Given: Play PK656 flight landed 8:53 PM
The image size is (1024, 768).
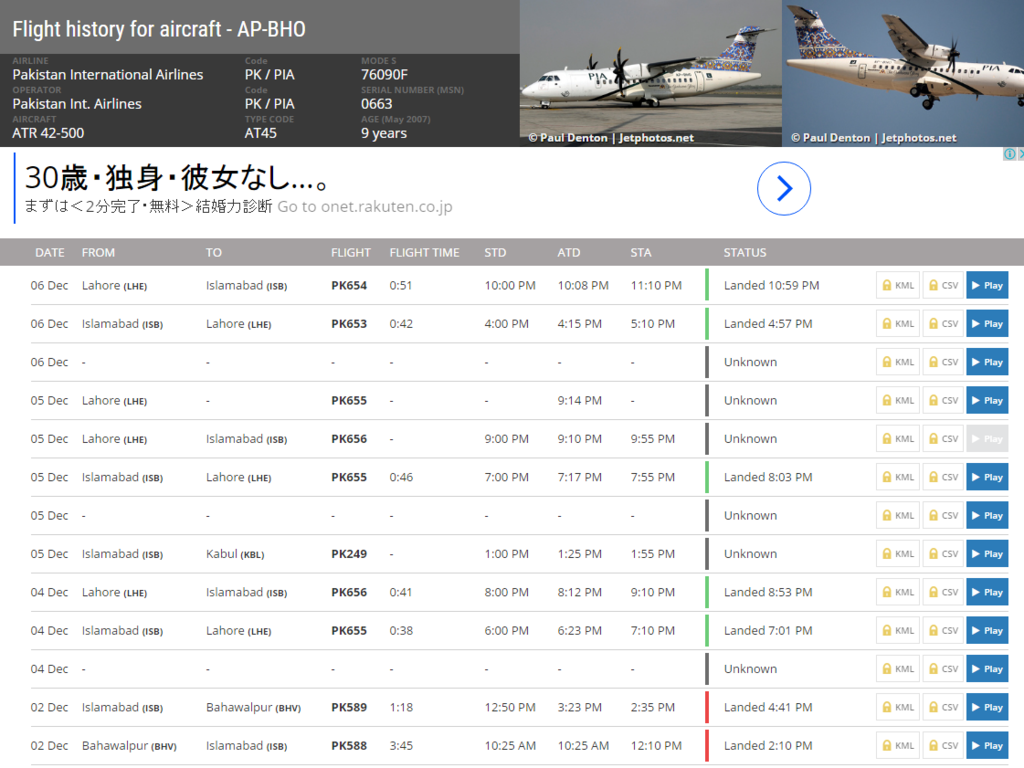Looking at the screenshot, I should (x=987, y=592).
